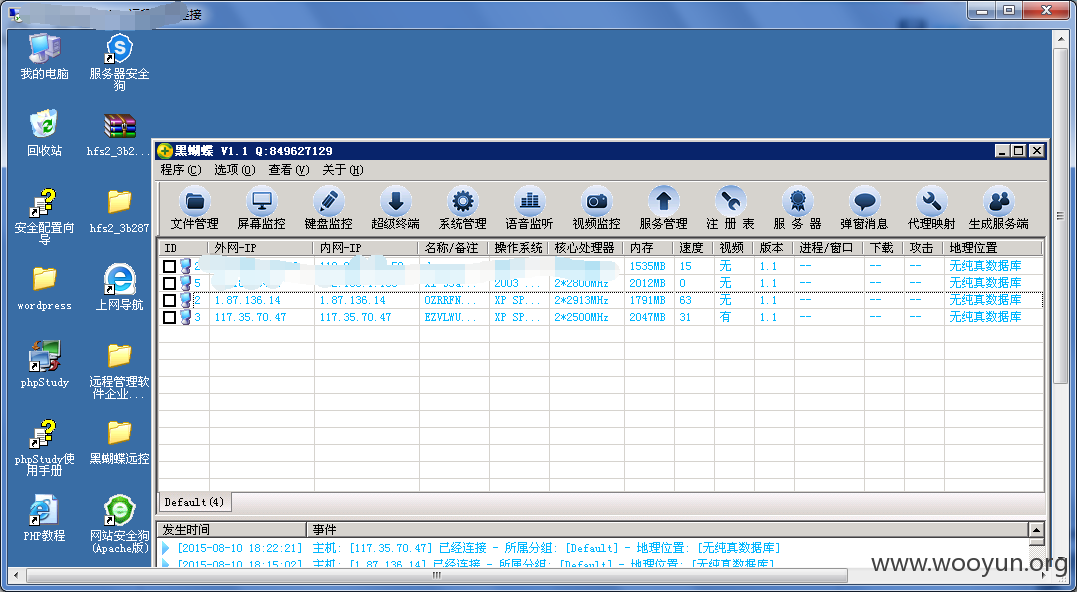Viewport: 1077px width, 592px height.
Task: Click the 发生时间 log column header
Action: (x=231, y=530)
